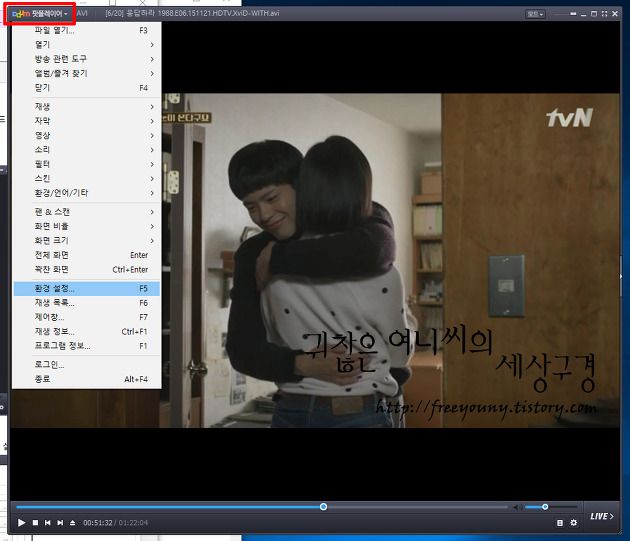Choose 파일 열기... from the menu
The width and height of the screenshot is (630, 541).
point(87,30)
